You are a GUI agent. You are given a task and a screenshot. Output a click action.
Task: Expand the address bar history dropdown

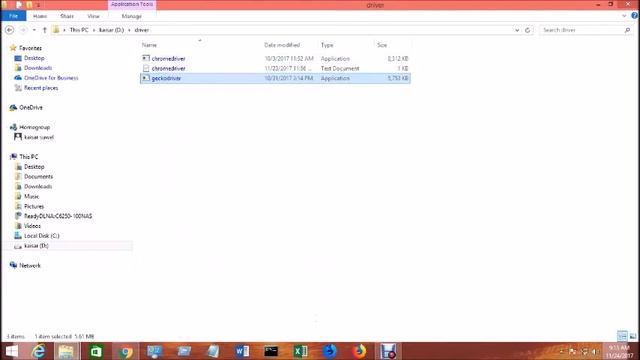pyautogui.click(x=517, y=30)
